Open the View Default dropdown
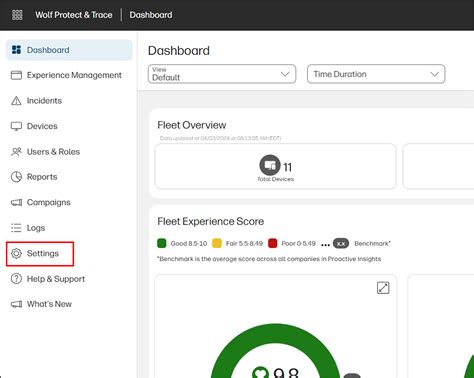The width and height of the screenshot is (474, 378). click(x=222, y=74)
